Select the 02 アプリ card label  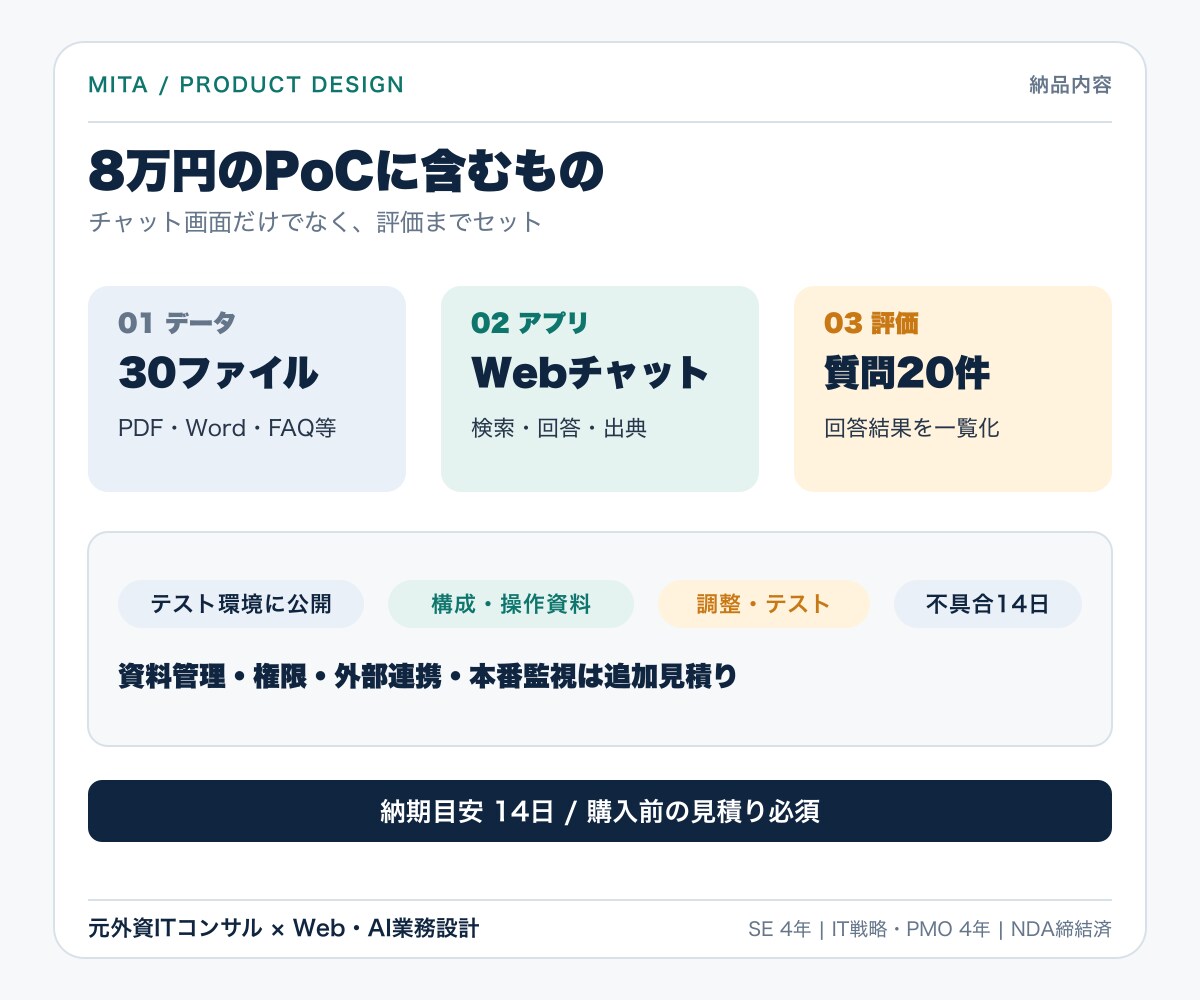(x=530, y=323)
